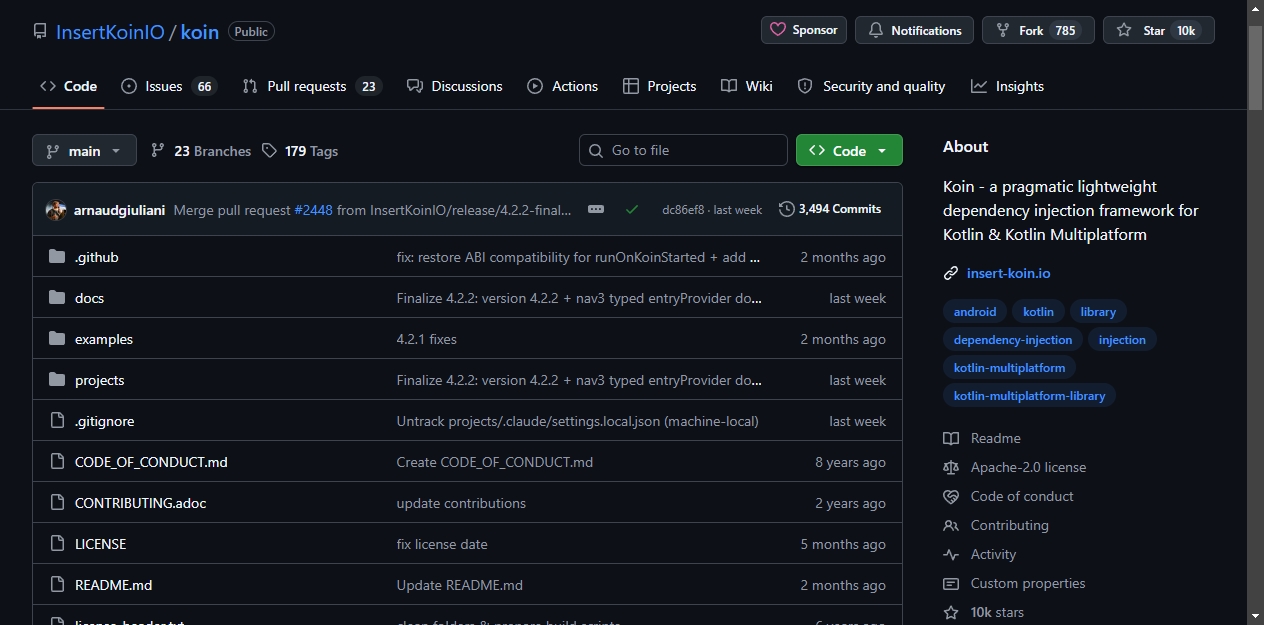Expand commit message ellipsis button

pyautogui.click(x=596, y=209)
